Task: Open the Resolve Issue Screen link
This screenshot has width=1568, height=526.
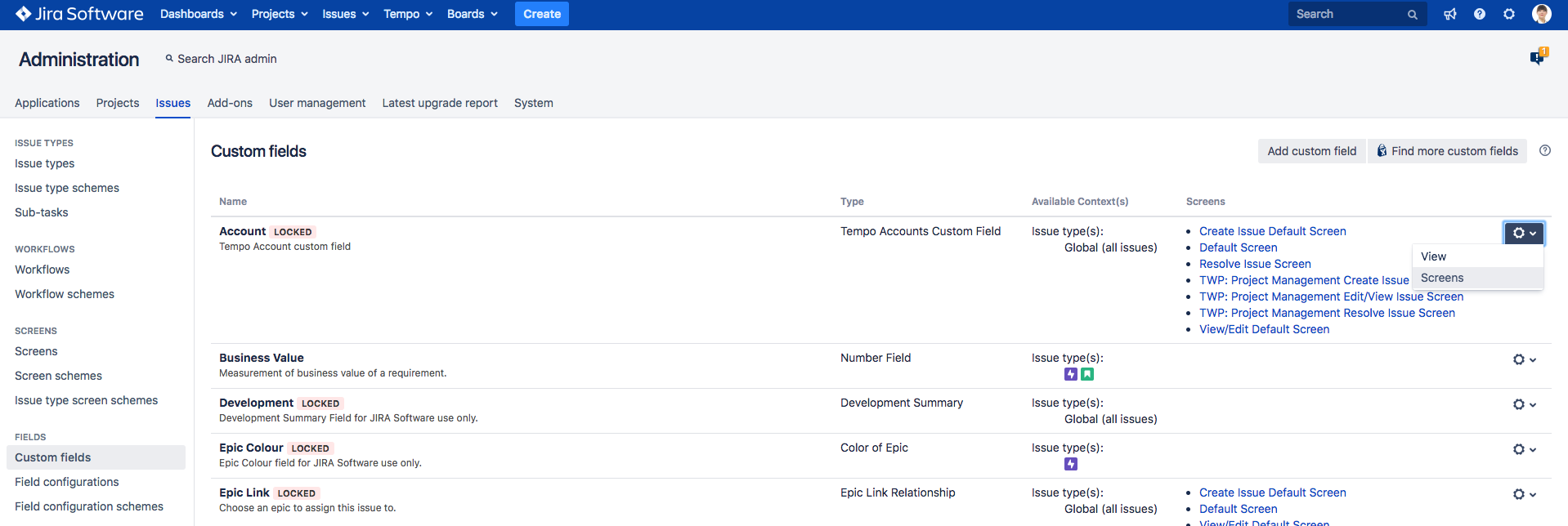Action: pyautogui.click(x=1255, y=264)
